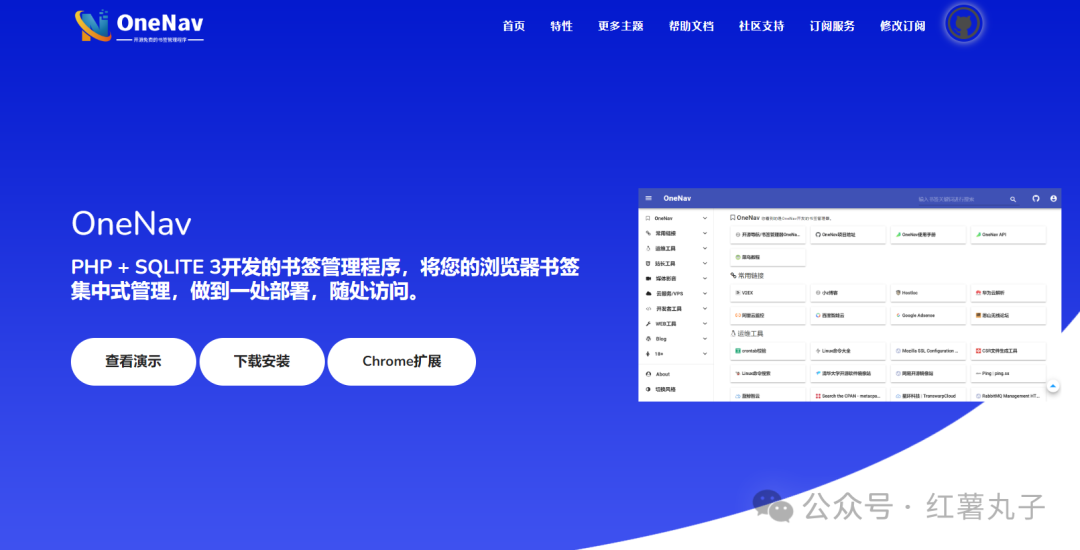Click the user account icon in the preview toolbar

coord(1053,198)
